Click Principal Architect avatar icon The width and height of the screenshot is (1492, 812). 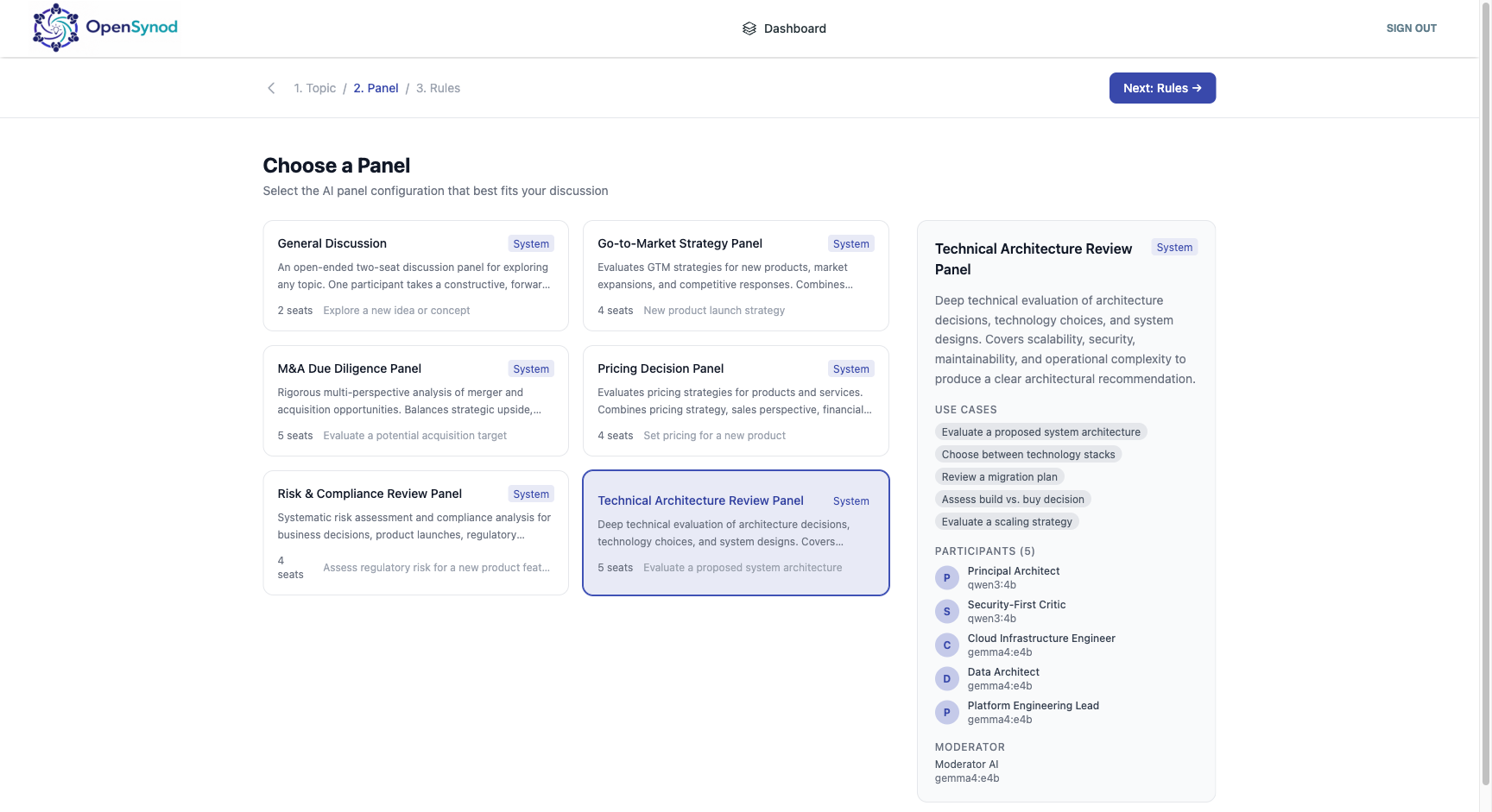pos(946,578)
